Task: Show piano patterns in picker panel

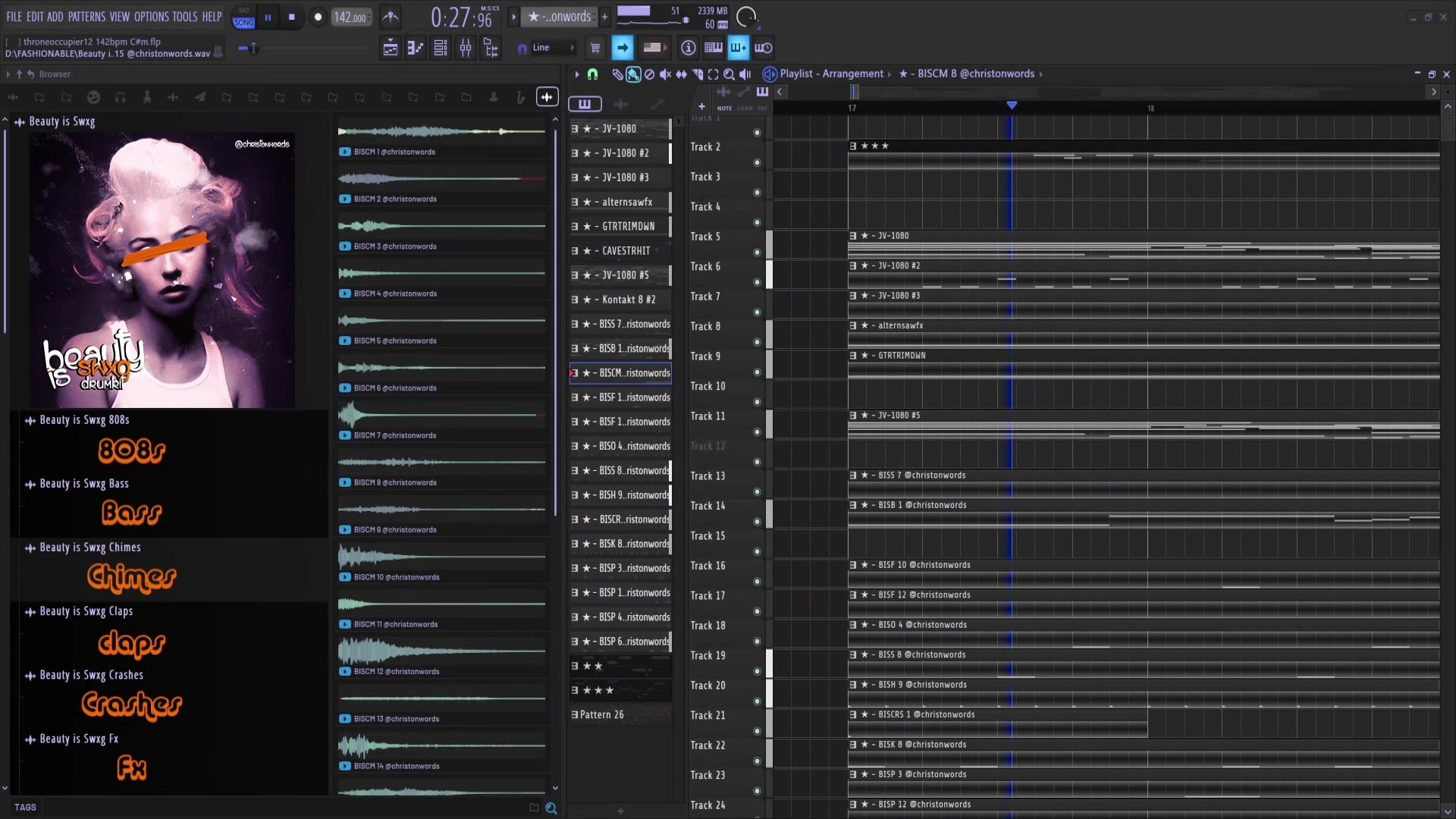Action: point(585,105)
